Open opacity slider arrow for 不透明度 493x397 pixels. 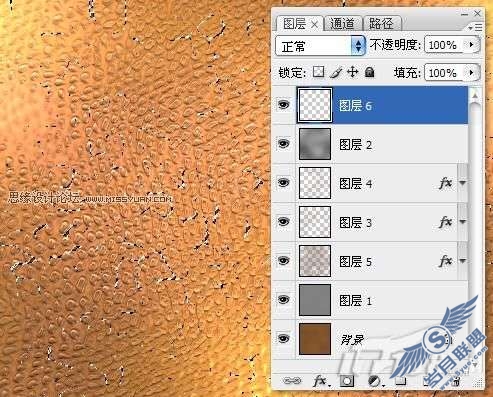[472, 44]
